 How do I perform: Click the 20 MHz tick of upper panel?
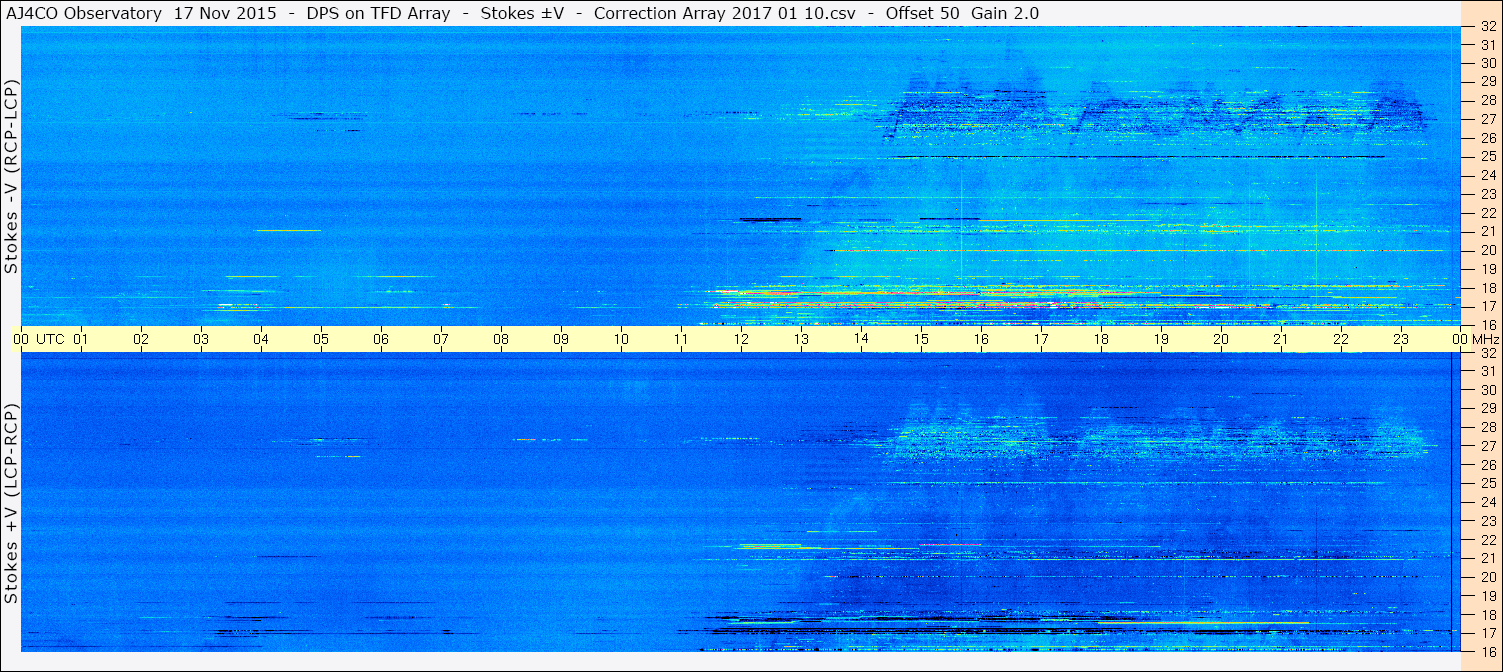tap(1488, 250)
